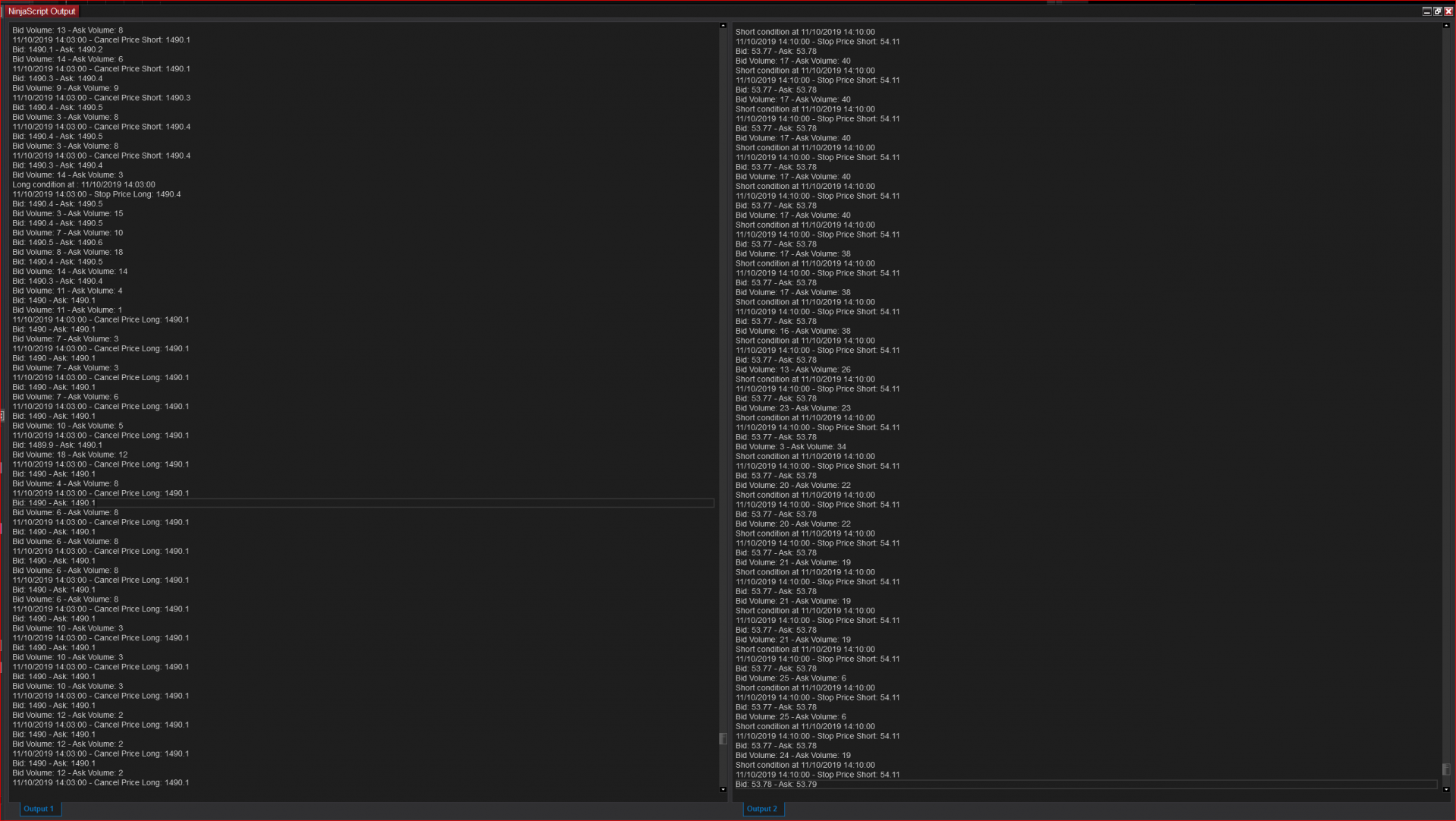Image resolution: width=1456 pixels, height=821 pixels.
Task: Click Output 1 scrollbar up arrow
Action: [x=723, y=26]
